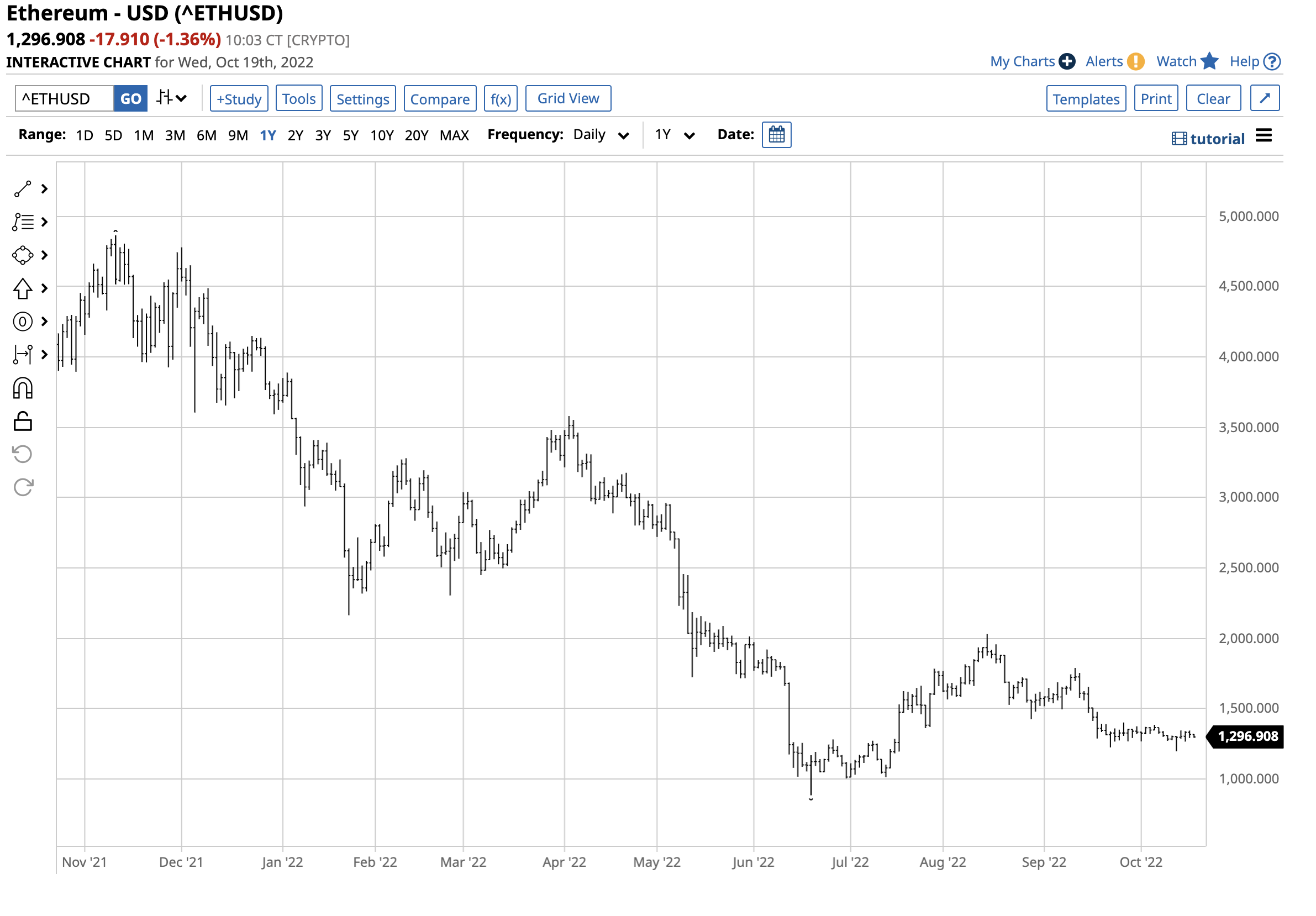Click in the ^ETHUSD symbol field
Image resolution: width=1316 pixels, height=916 pixels.
tap(64, 99)
